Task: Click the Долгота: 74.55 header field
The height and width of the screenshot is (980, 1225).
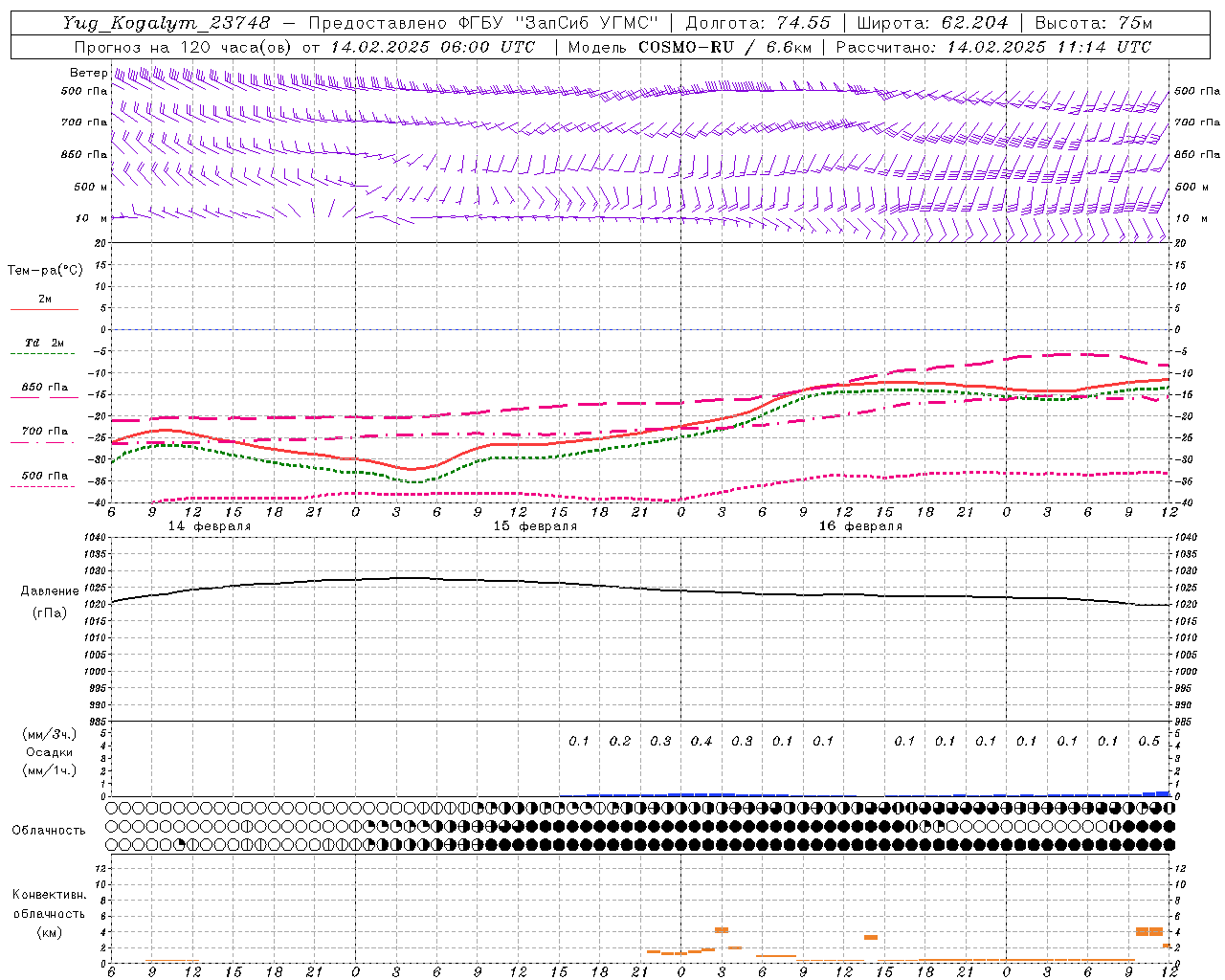Action: [758, 22]
